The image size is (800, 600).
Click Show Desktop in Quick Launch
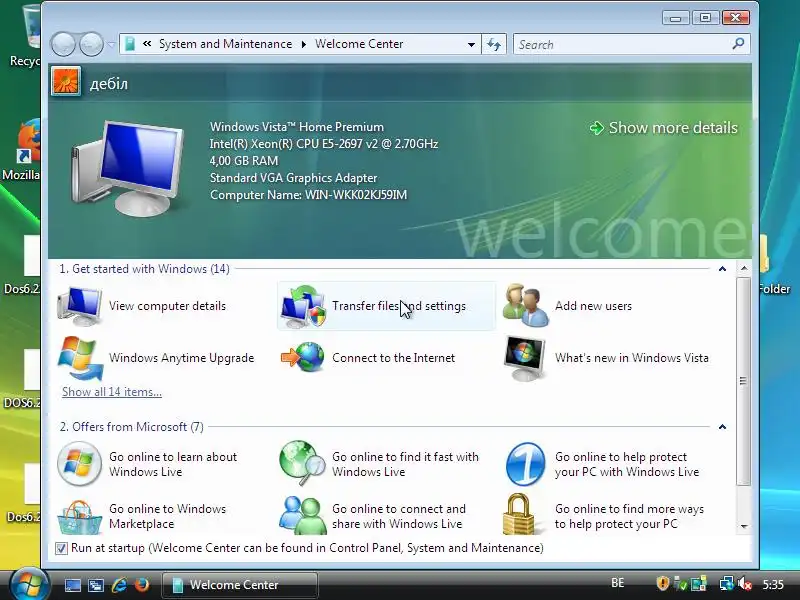coord(72,585)
